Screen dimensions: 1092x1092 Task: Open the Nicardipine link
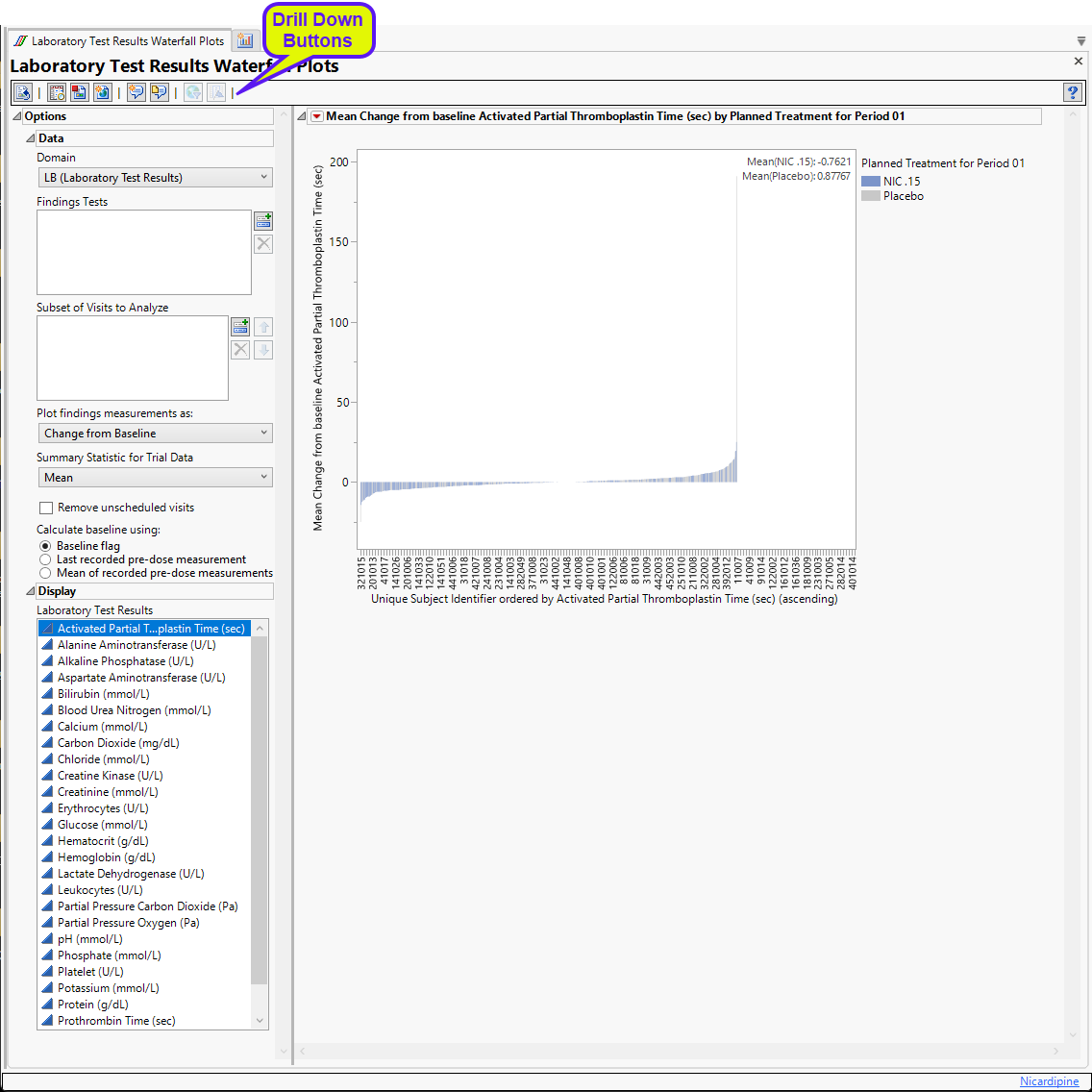1049,1081
